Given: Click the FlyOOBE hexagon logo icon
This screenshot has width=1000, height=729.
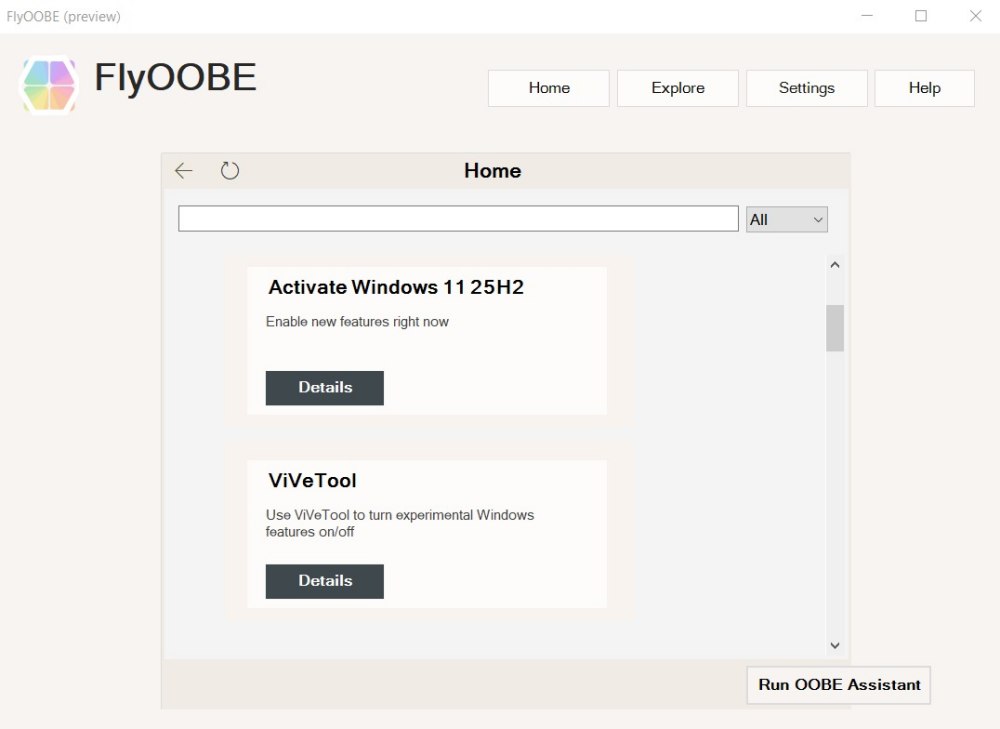Looking at the screenshot, I should pos(48,85).
